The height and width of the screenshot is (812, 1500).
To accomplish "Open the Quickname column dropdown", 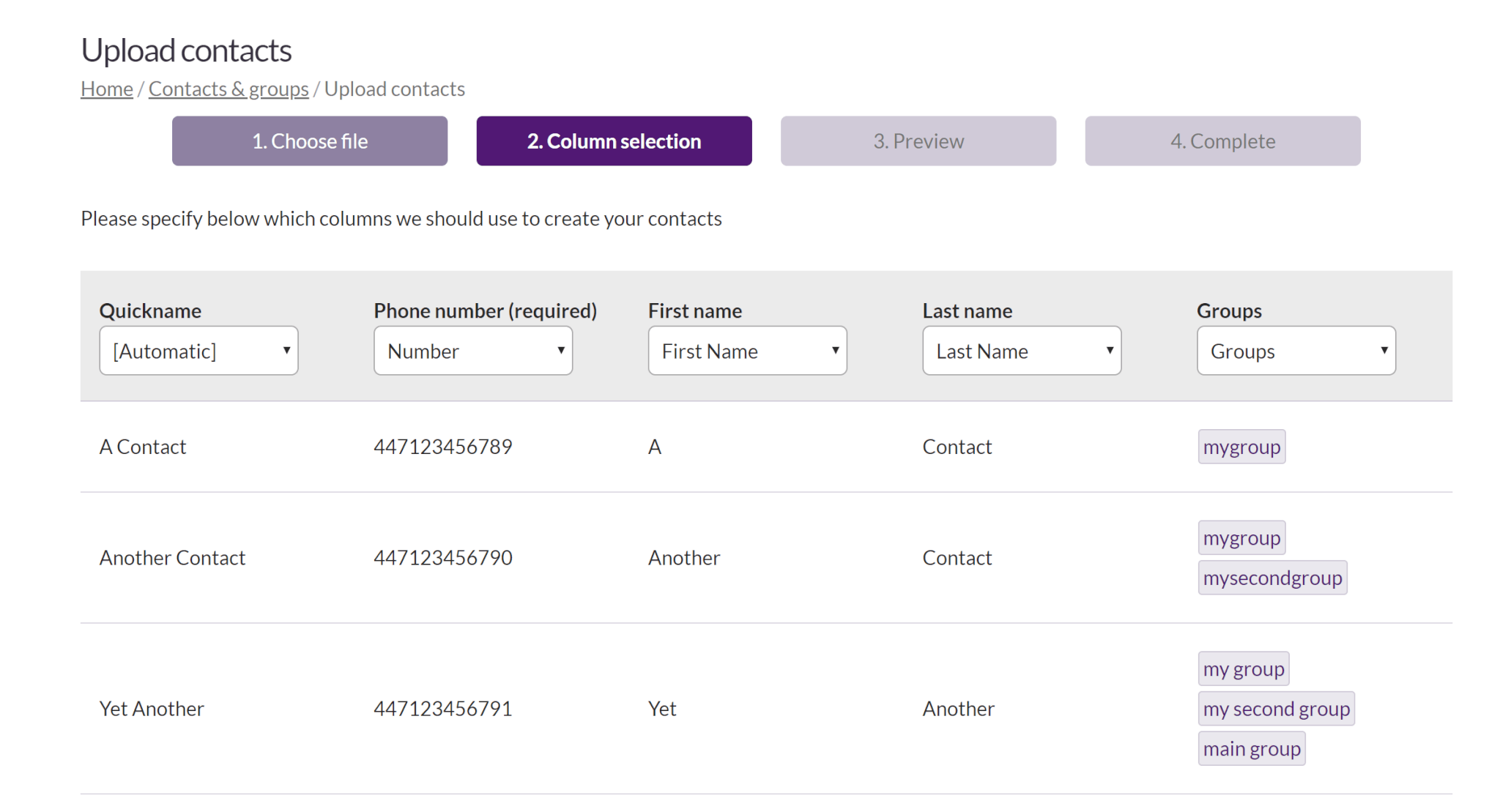I will click(x=198, y=350).
